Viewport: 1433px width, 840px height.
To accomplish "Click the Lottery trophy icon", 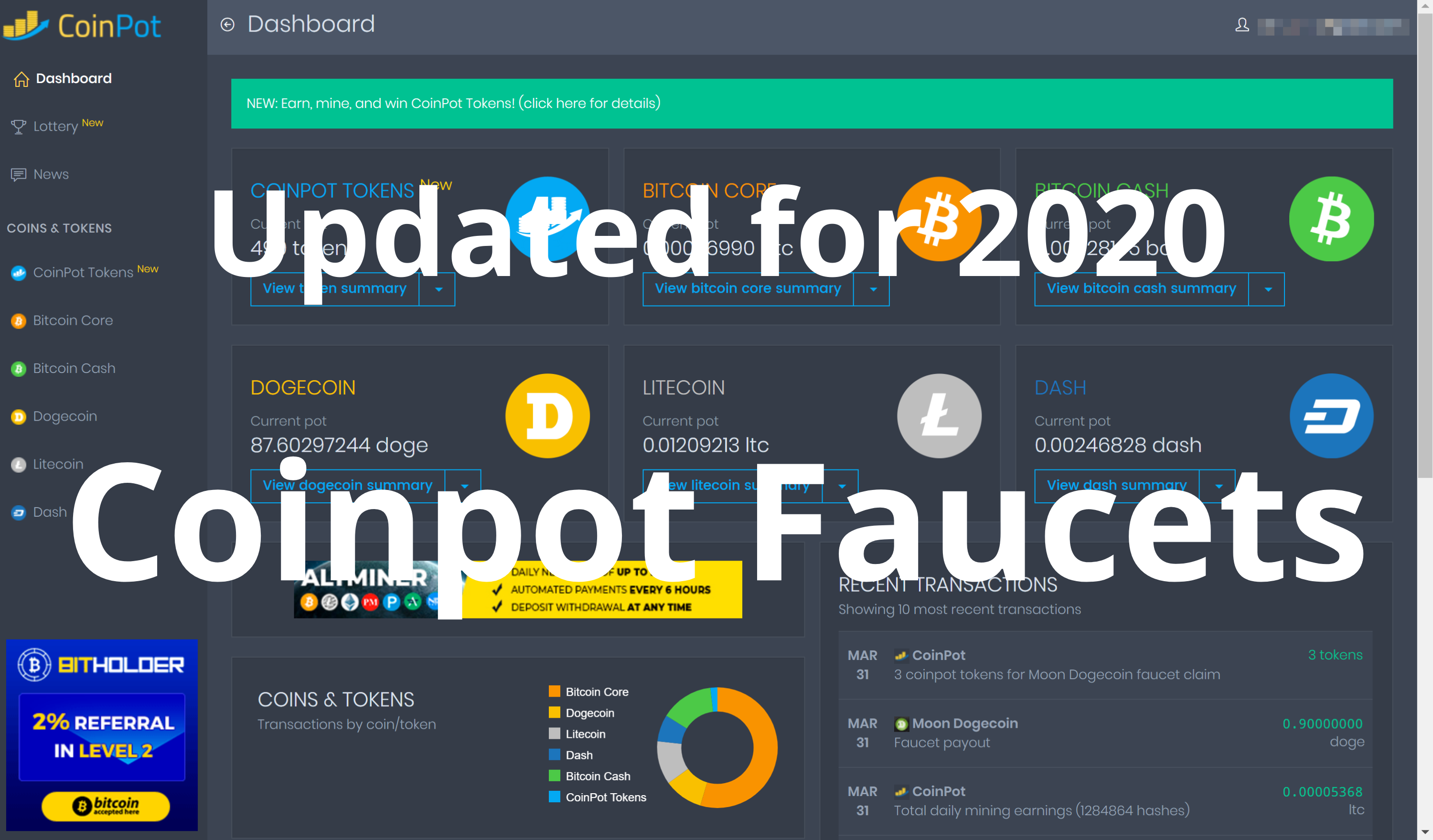I will point(17,125).
